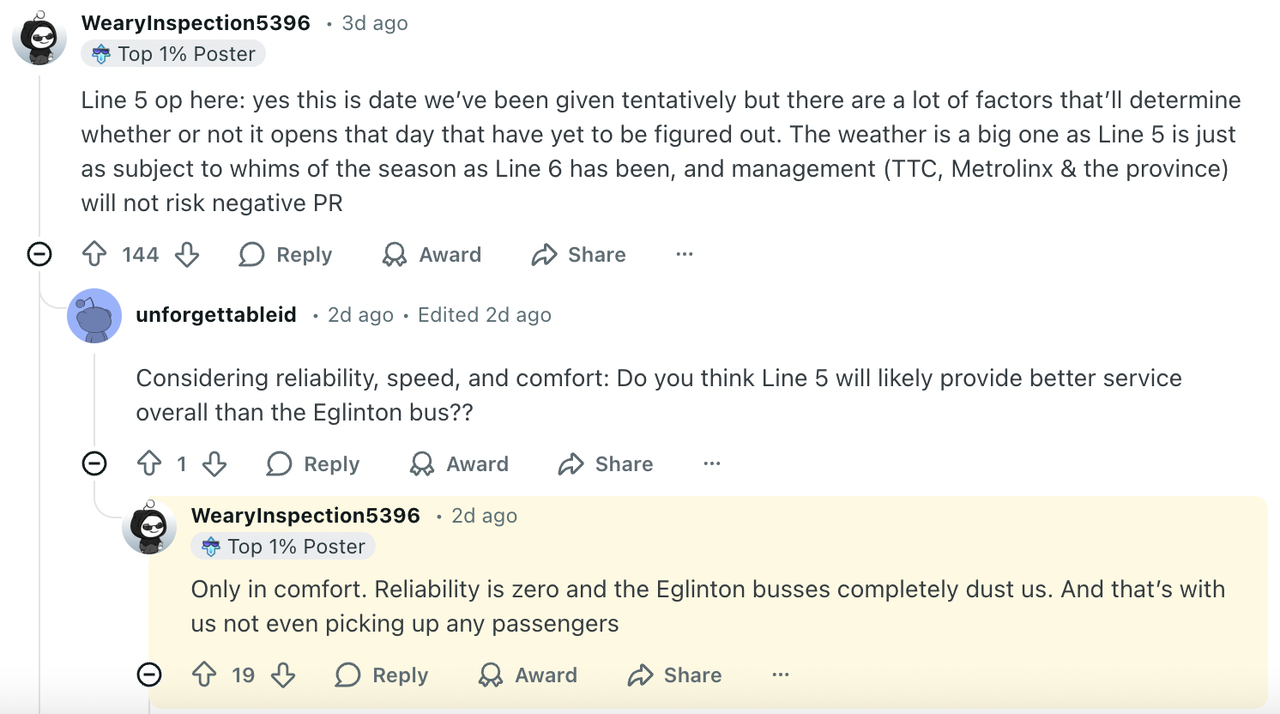
Task: Upvote the highlighted reply with 19 votes
Action: click(204, 675)
